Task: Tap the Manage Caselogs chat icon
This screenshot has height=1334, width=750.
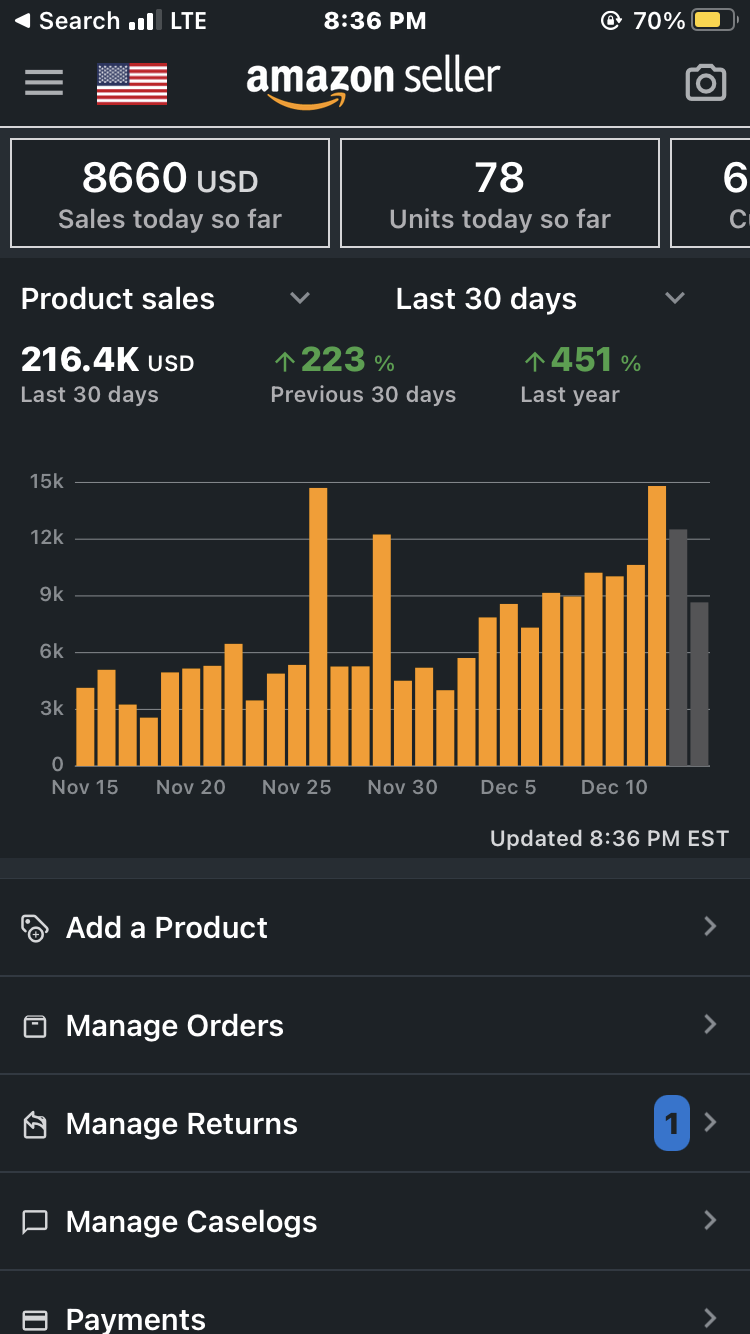Action: click(x=35, y=1222)
